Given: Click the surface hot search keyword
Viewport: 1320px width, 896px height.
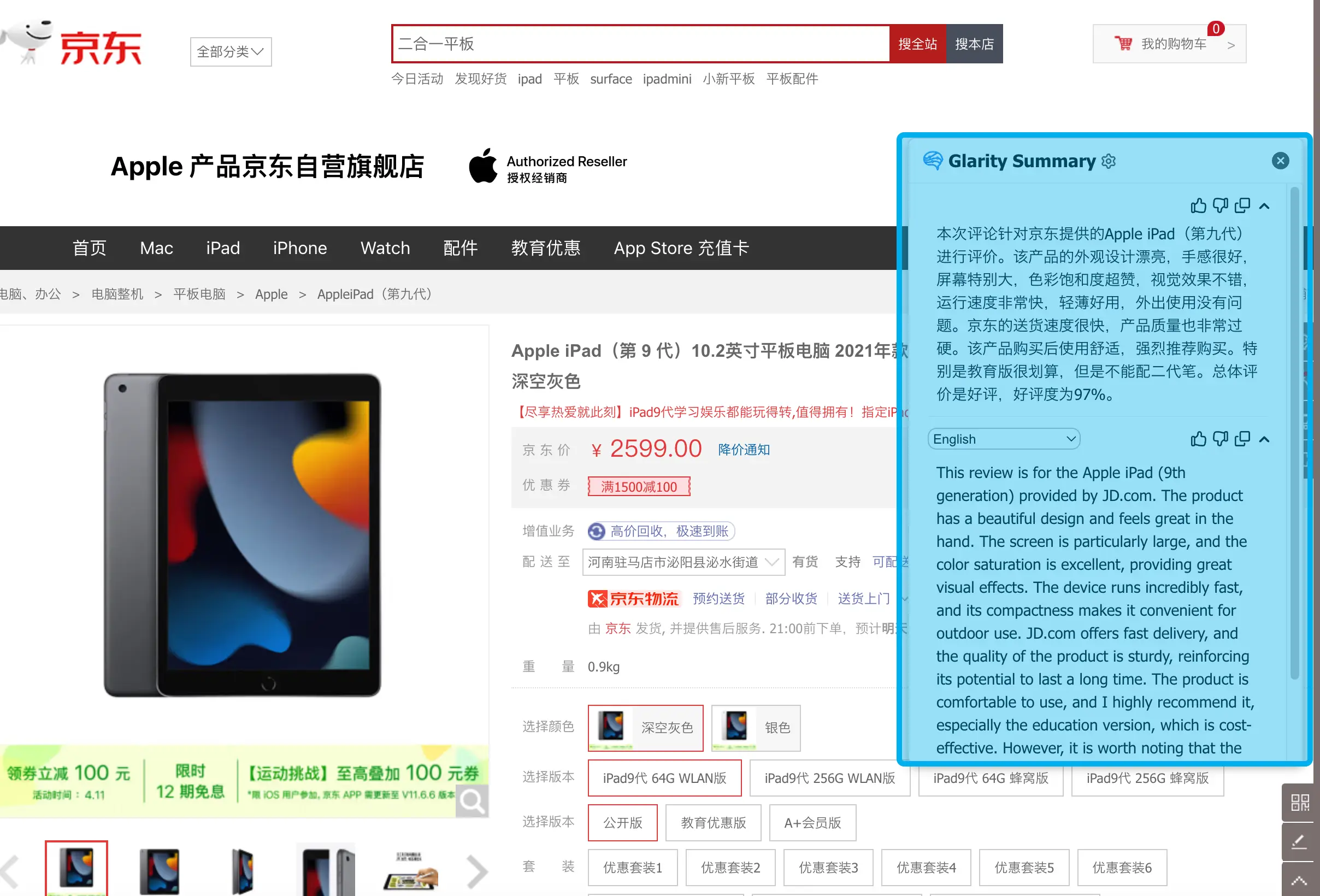Looking at the screenshot, I should tap(611, 79).
